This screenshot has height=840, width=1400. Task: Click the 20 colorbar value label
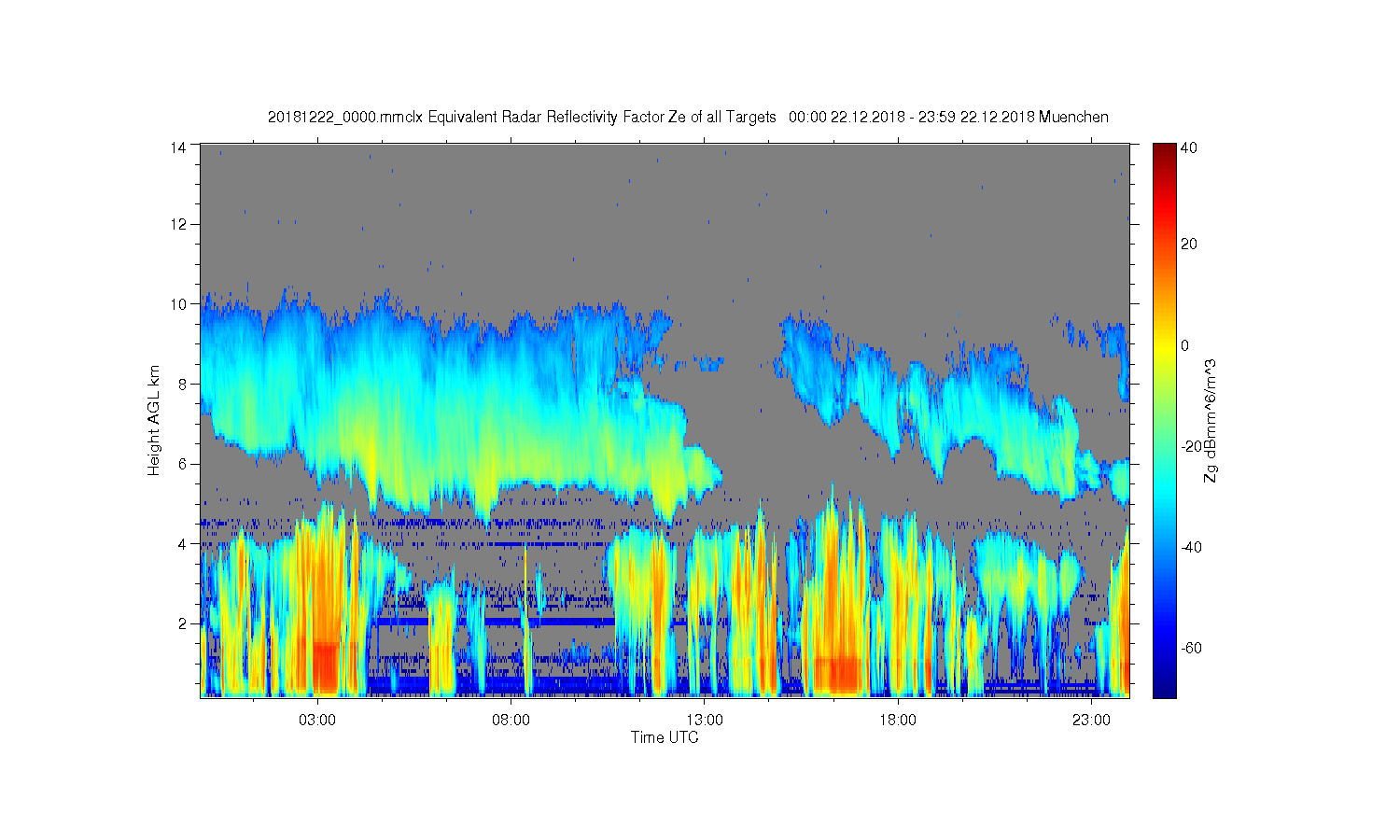tap(1188, 245)
